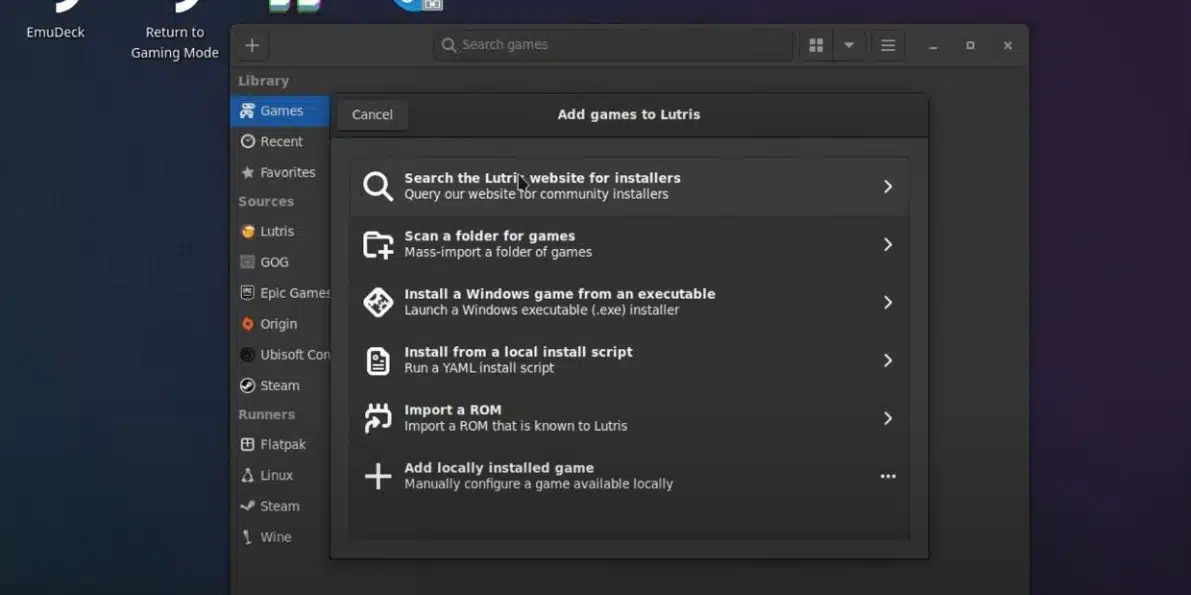The image size is (1191, 595).
Task: Close the Lutris window
Action: coord(1007,46)
